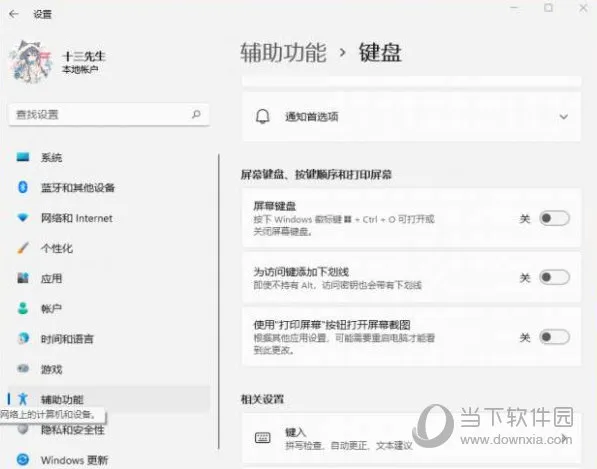Open 系统 settings category
The height and width of the screenshot is (469, 597).
pyautogui.click(x=109, y=157)
